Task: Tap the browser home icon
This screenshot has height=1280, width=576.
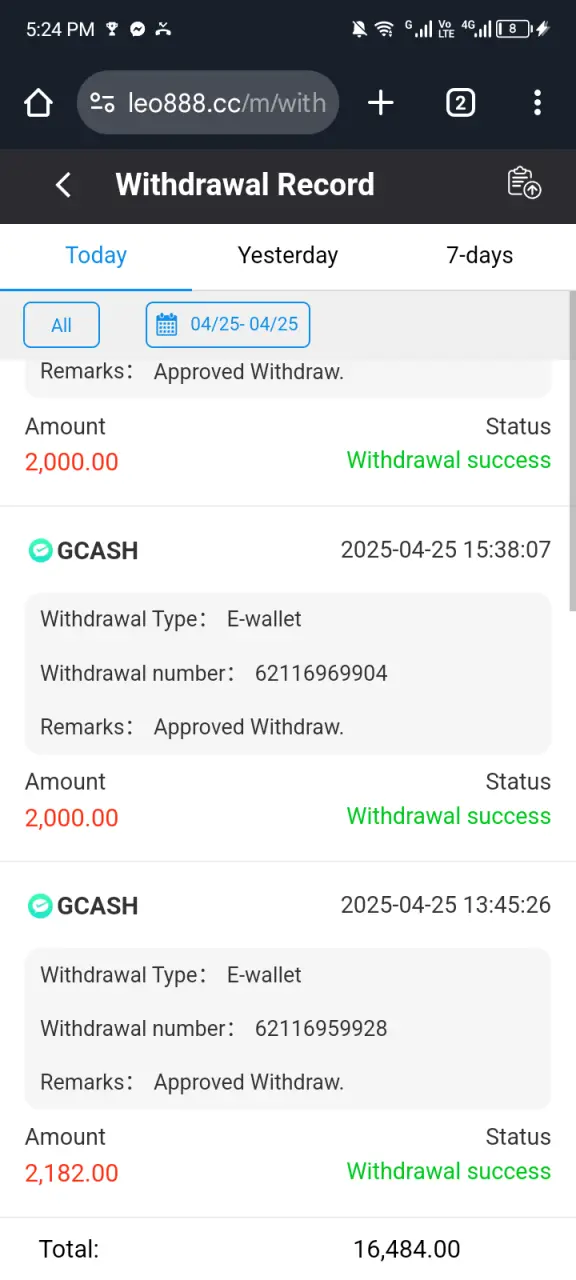Action: pyautogui.click(x=38, y=103)
